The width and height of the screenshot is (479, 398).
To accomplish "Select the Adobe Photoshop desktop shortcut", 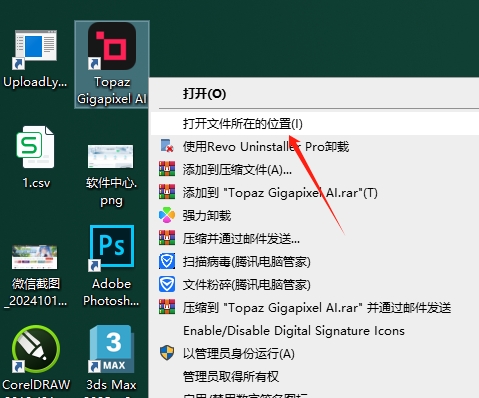I will pos(112,247).
